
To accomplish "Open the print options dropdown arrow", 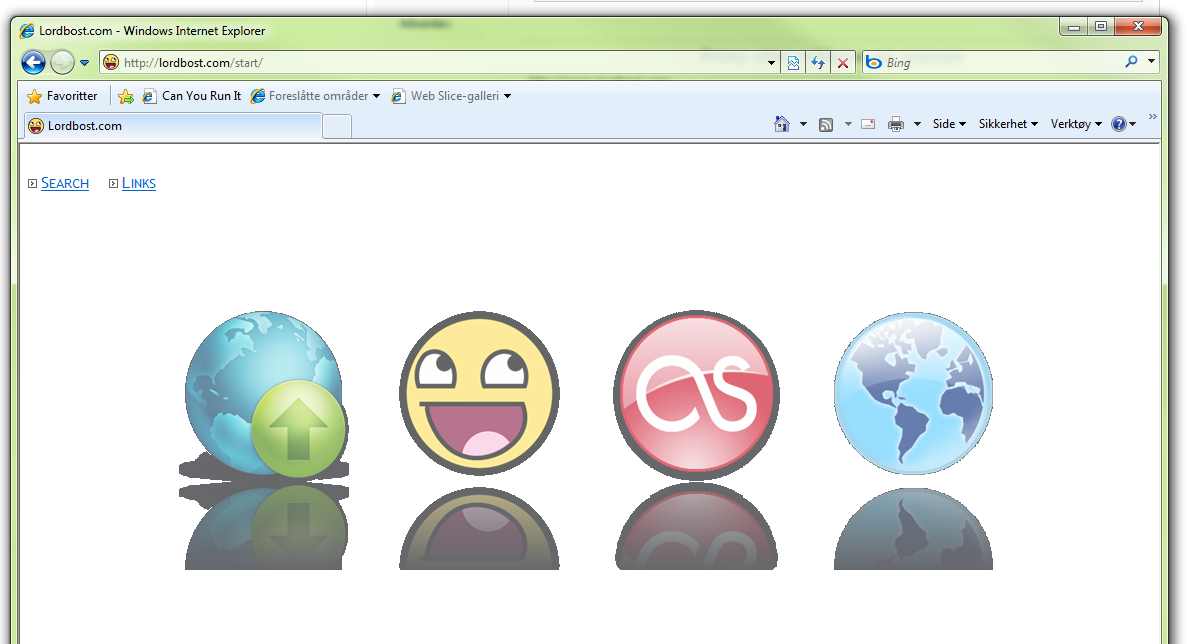I will 917,124.
